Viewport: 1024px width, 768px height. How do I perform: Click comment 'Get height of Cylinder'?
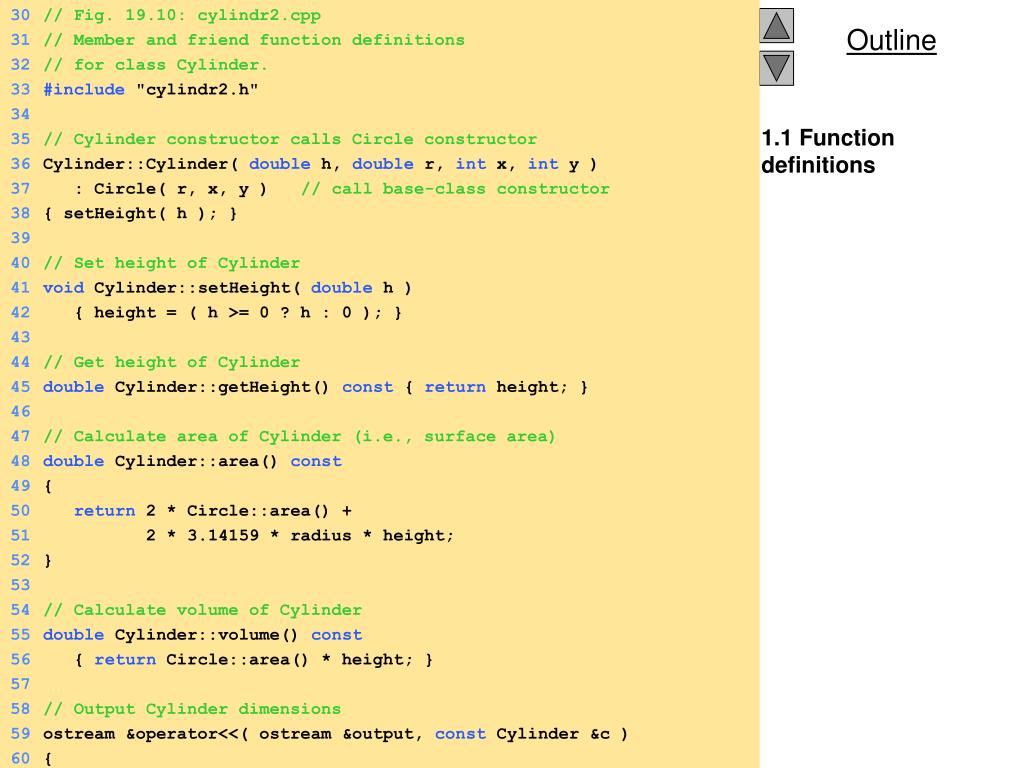172,362
